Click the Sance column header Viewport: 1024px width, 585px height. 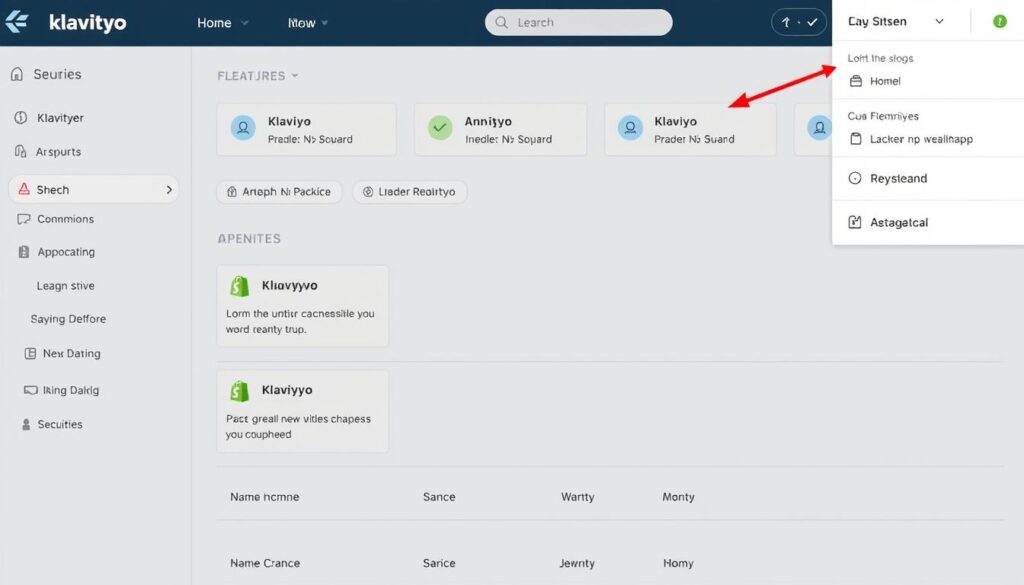[439, 497]
